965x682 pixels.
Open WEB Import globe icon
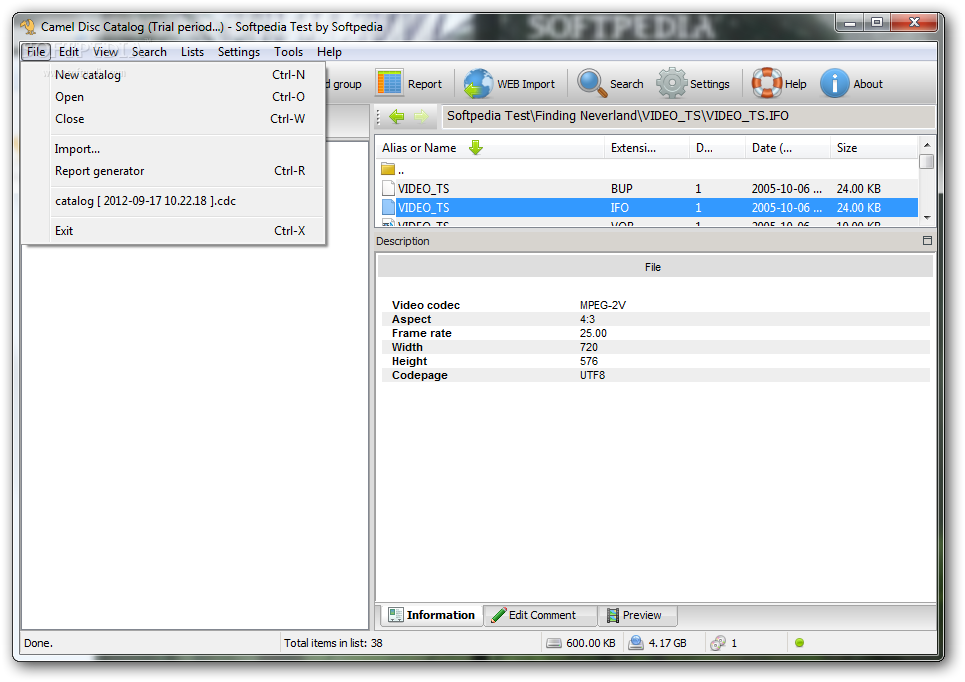[x=478, y=84]
